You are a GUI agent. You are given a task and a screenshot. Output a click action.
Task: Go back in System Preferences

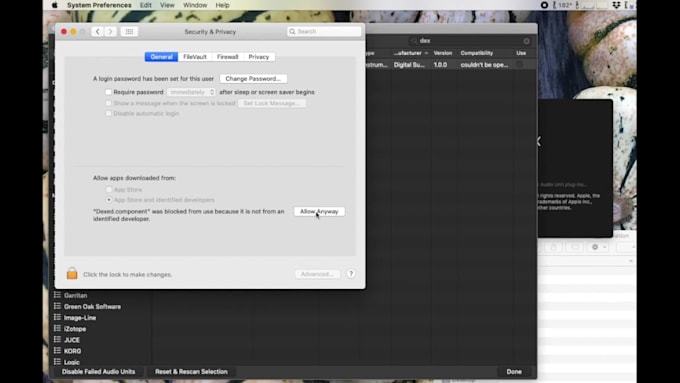(98, 32)
